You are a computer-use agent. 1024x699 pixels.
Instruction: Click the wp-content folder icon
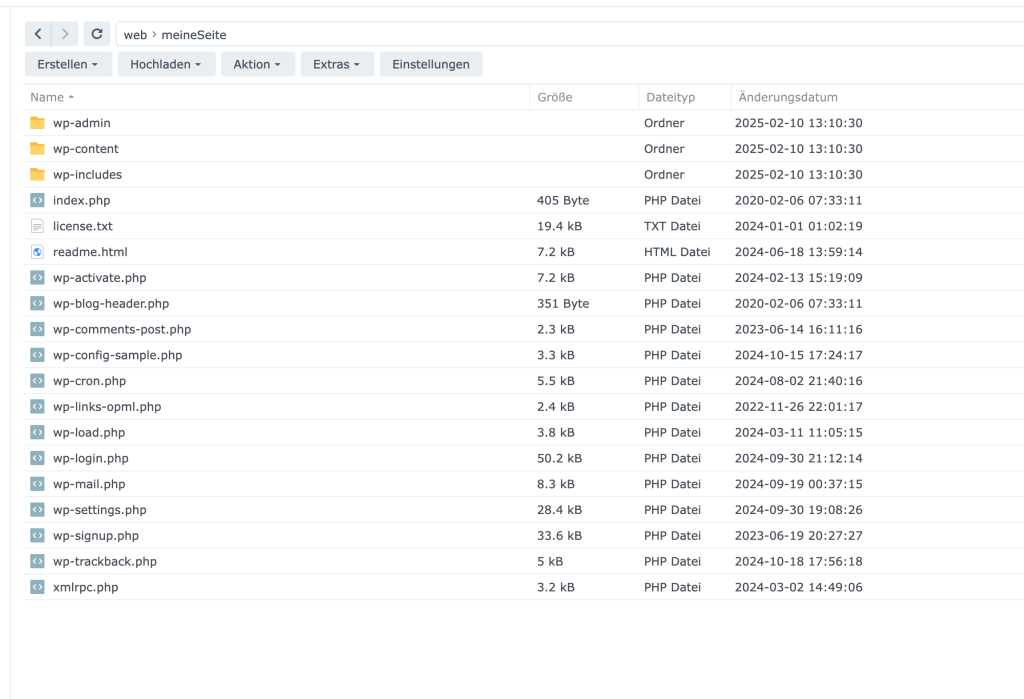click(38, 149)
